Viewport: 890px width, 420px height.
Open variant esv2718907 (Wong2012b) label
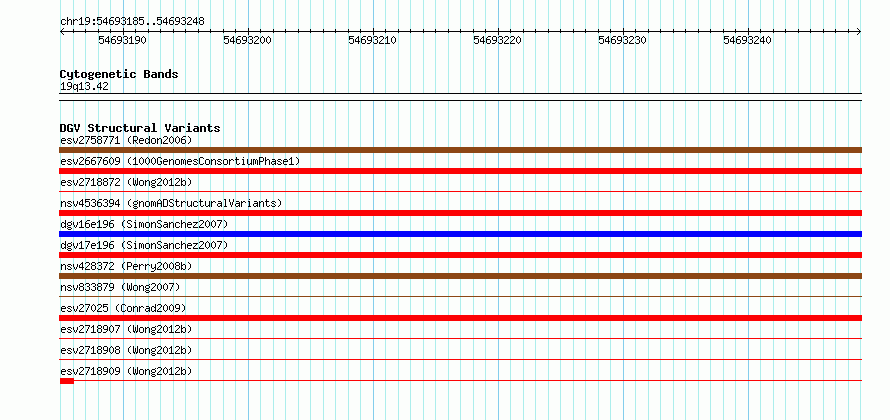coord(126,329)
